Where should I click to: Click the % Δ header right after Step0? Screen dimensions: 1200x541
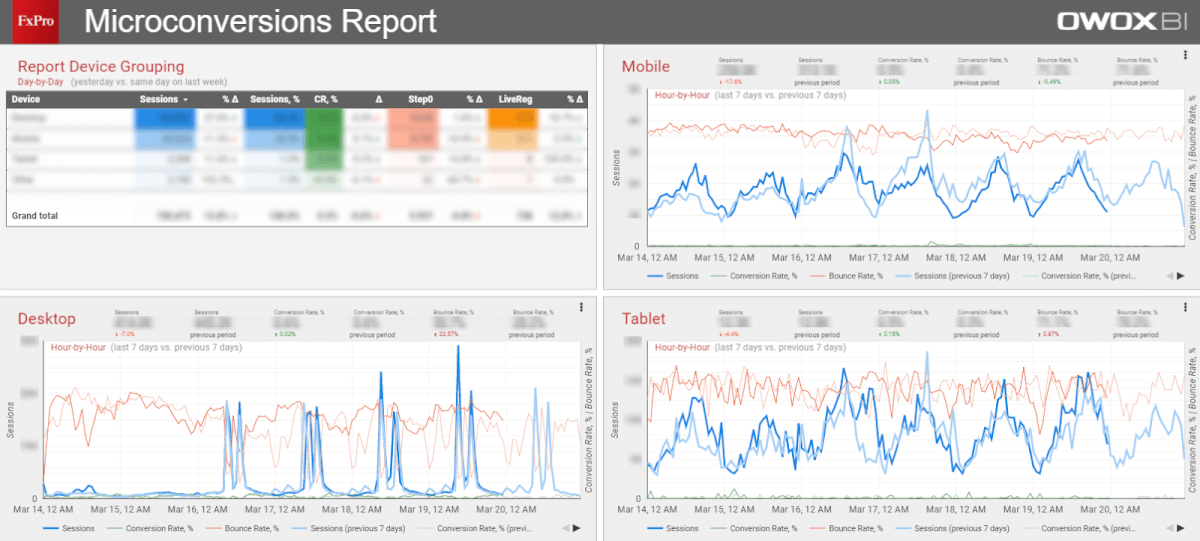[x=475, y=99]
